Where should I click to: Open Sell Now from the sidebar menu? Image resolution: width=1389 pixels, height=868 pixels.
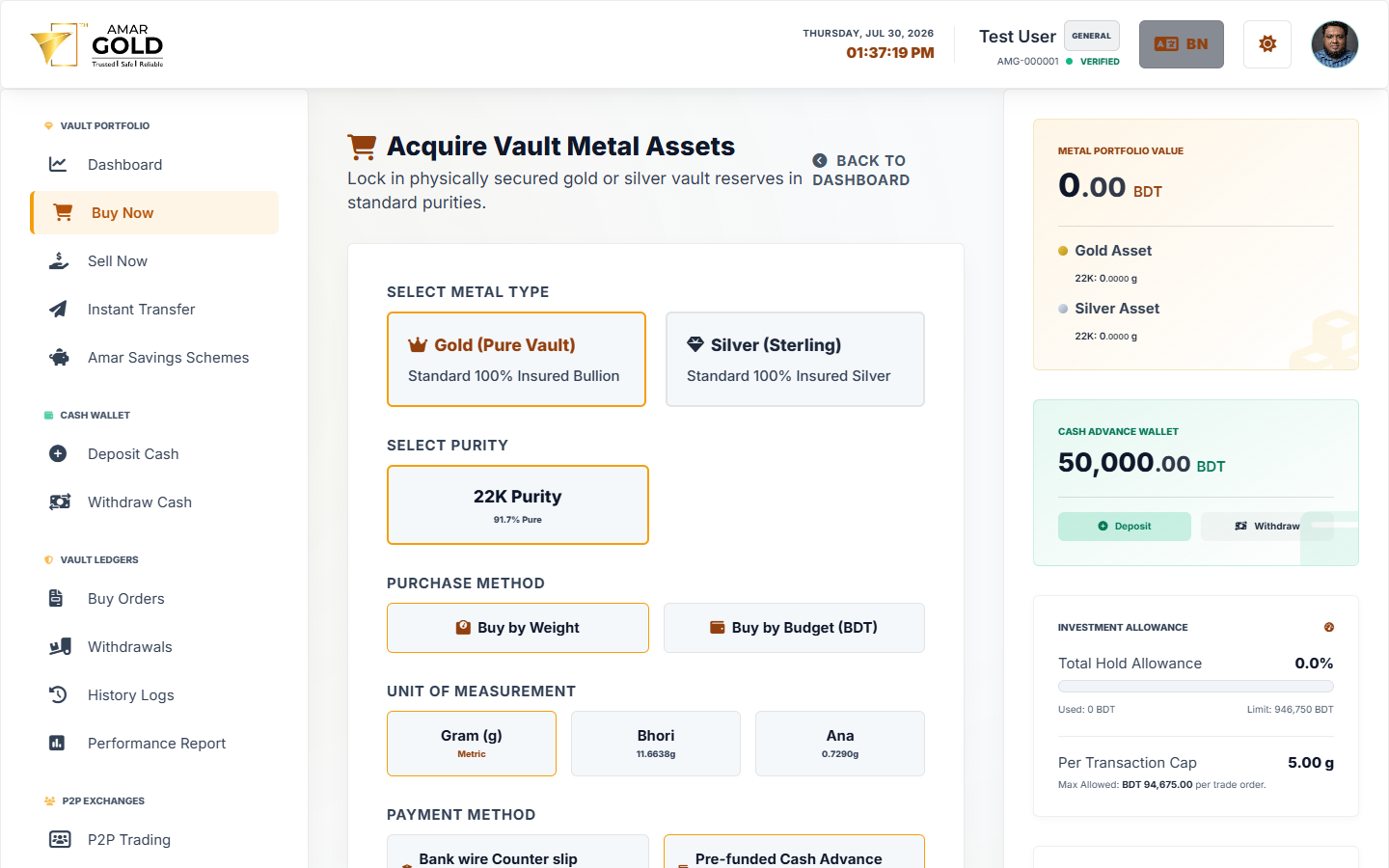tap(154, 260)
